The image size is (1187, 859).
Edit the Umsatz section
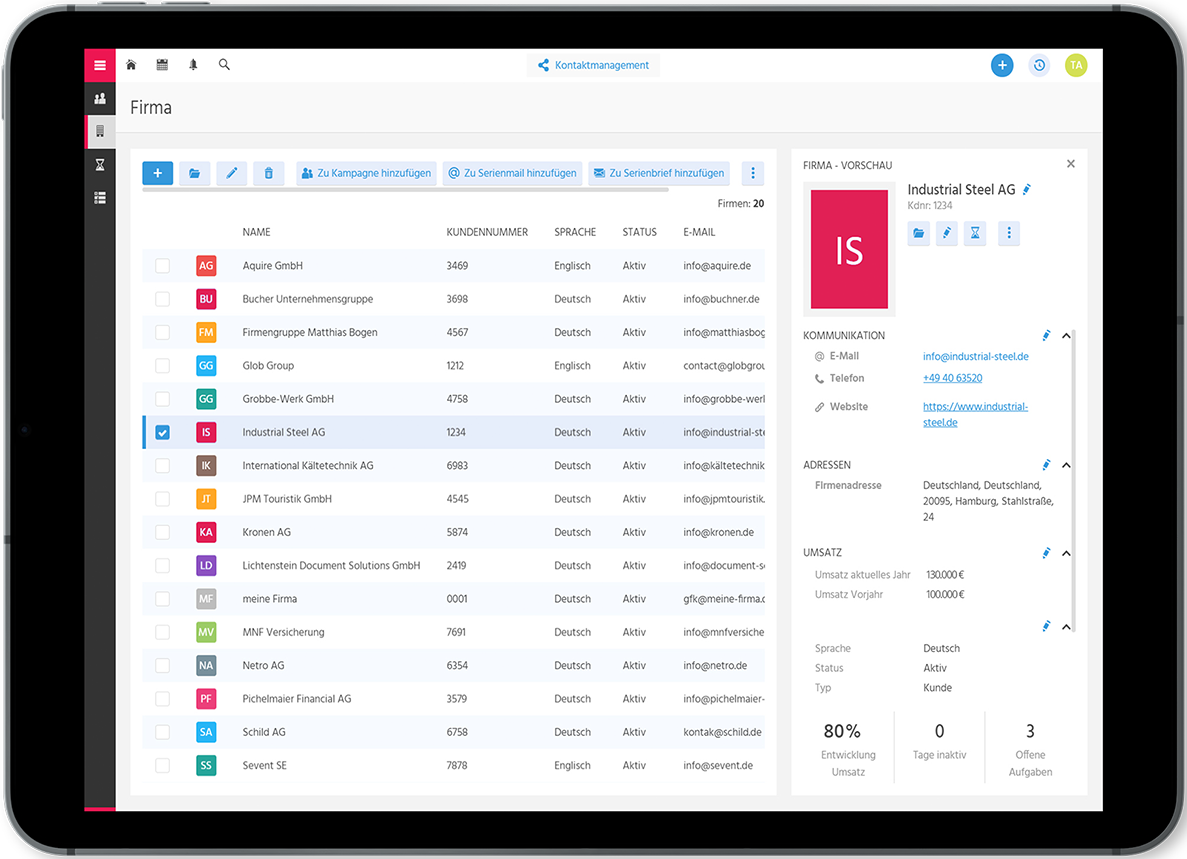(x=1046, y=553)
